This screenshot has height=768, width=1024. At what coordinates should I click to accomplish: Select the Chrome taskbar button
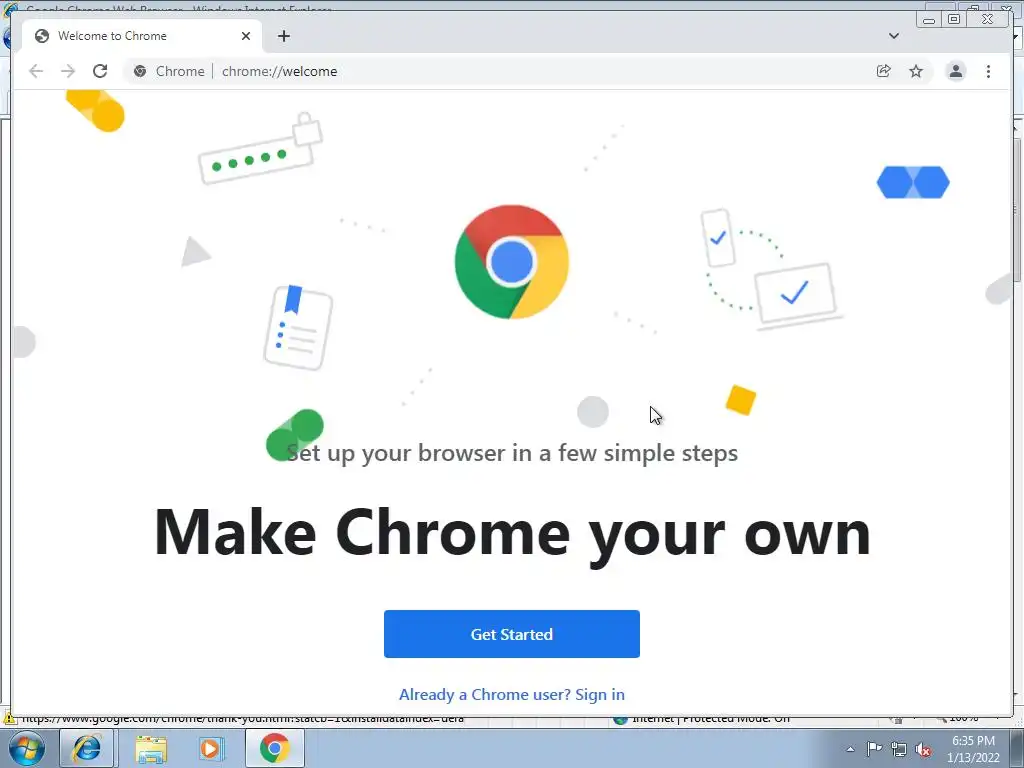275,748
